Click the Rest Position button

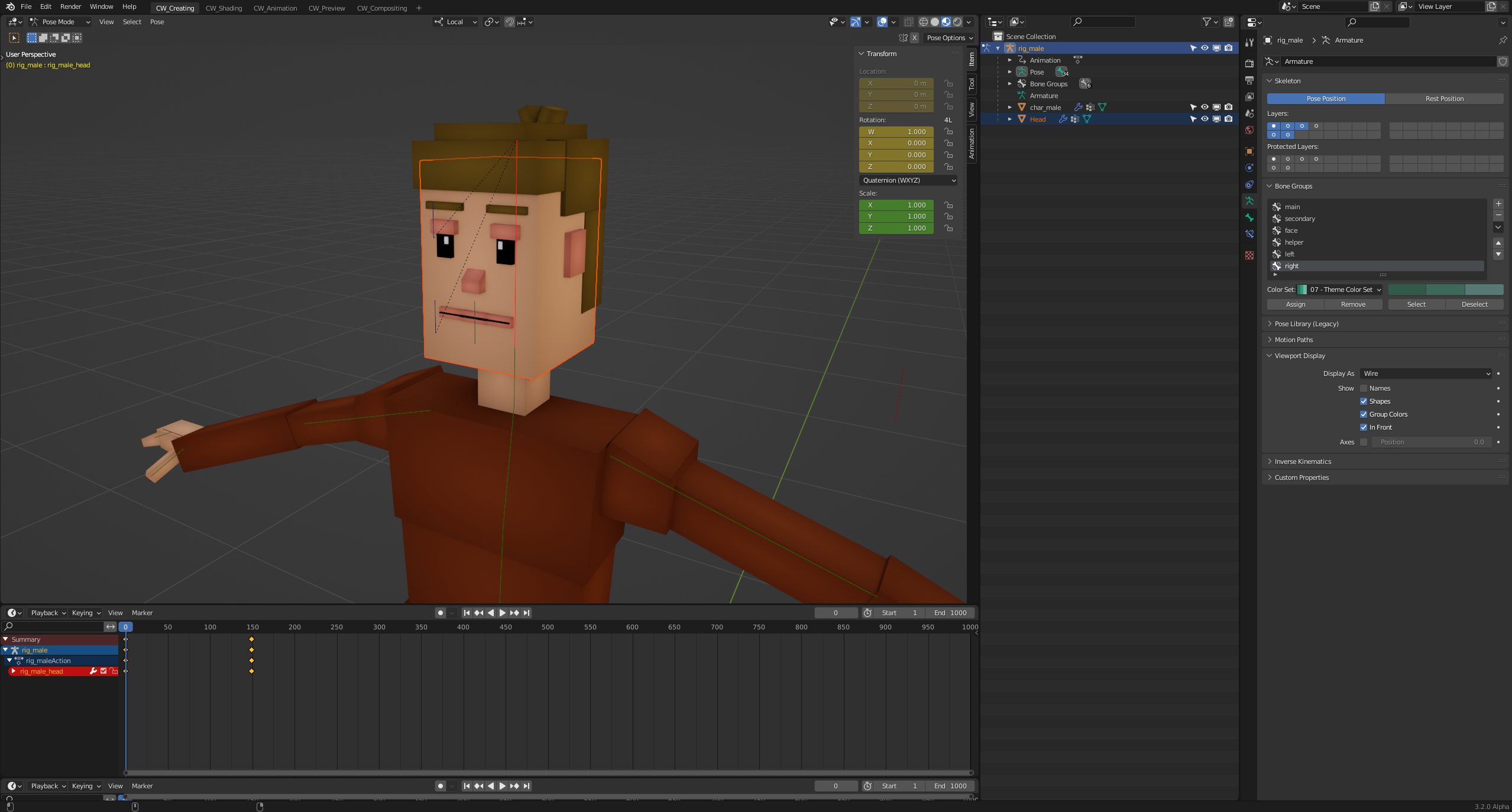pos(1444,99)
